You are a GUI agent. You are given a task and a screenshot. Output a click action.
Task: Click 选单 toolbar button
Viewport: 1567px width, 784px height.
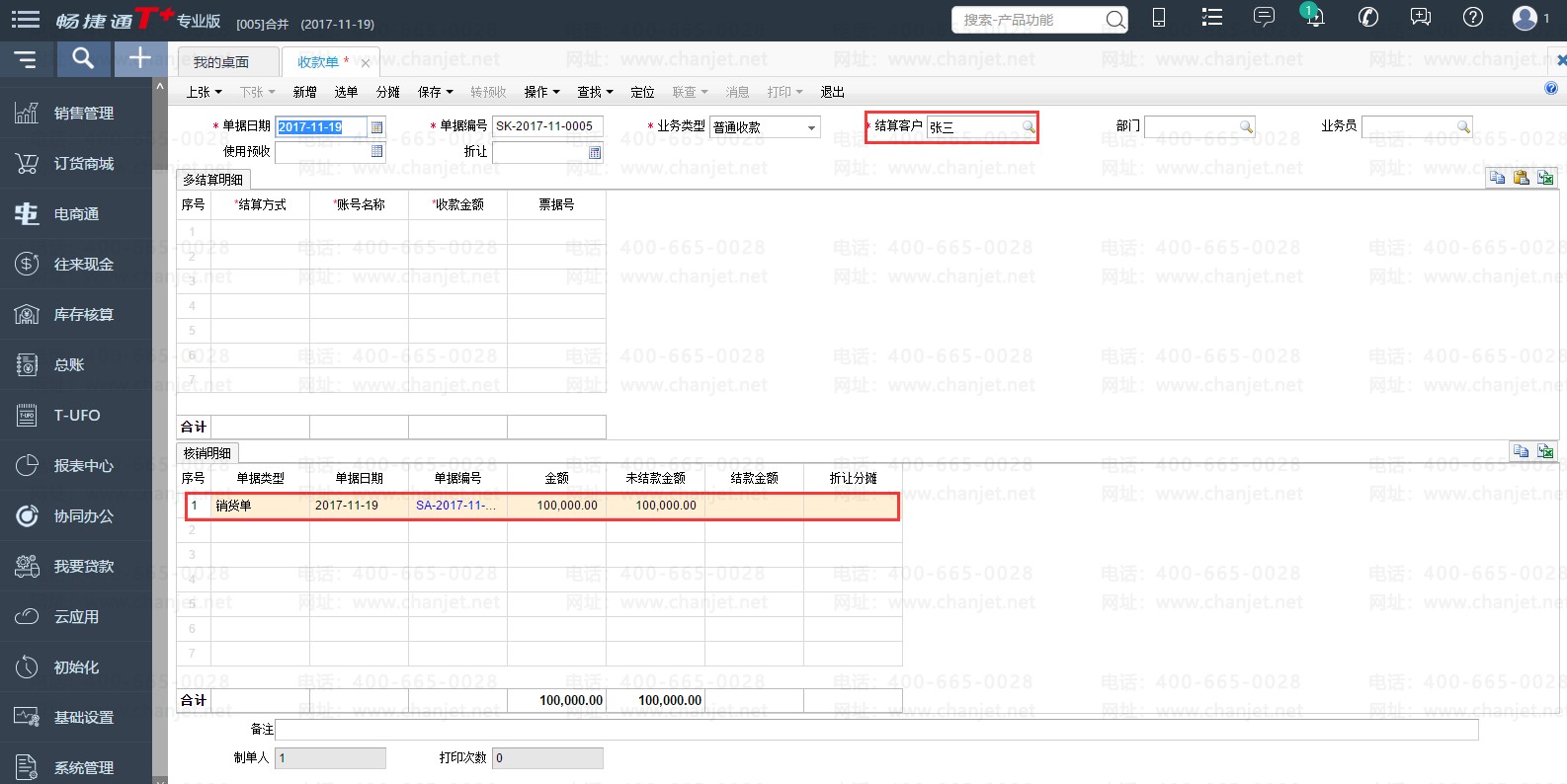point(346,92)
